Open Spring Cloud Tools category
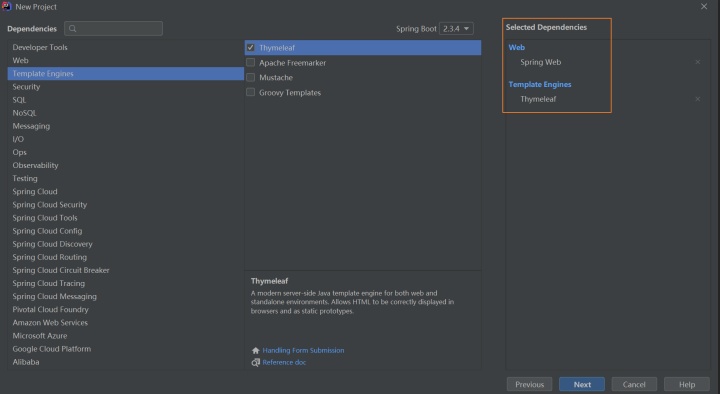This screenshot has height=394, width=720. (x=126, y=218)
